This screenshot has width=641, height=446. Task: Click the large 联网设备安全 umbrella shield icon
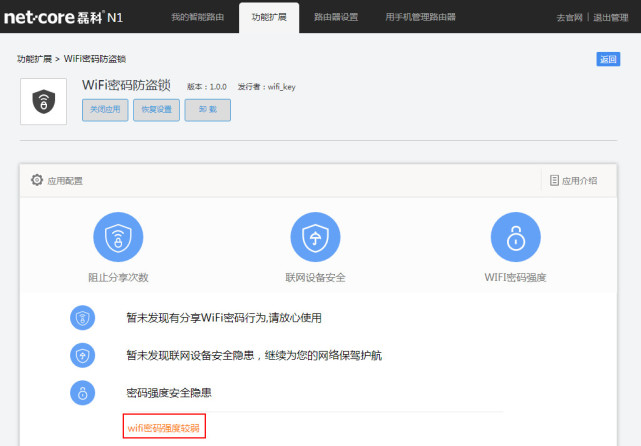tap(315, 237)
